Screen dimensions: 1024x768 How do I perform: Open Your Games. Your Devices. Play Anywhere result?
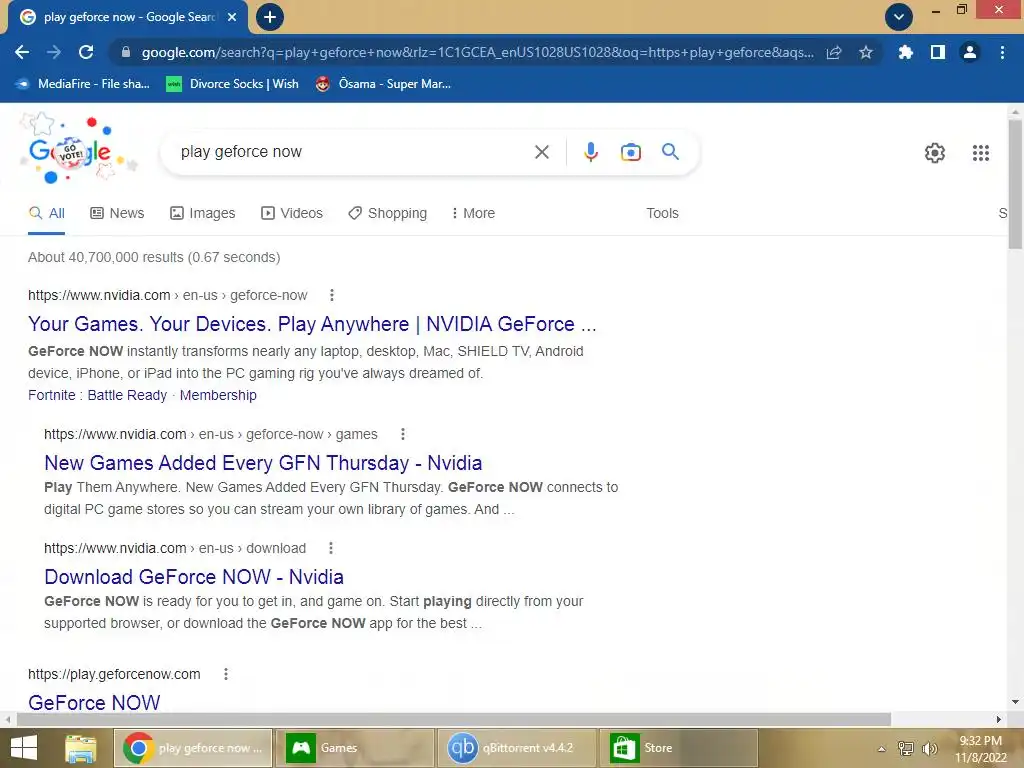[x=312, y=324]
